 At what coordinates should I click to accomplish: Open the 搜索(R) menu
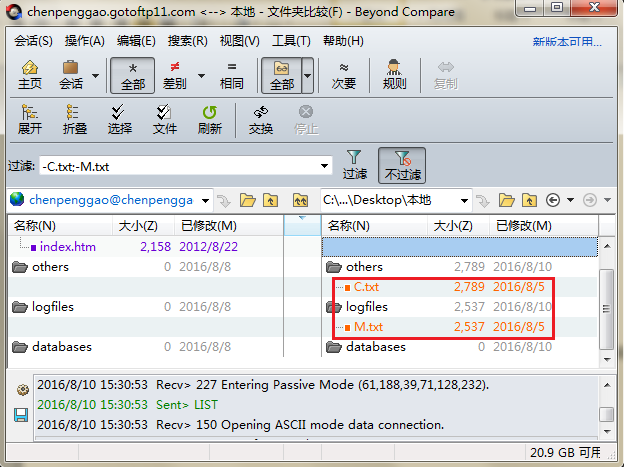187,41
